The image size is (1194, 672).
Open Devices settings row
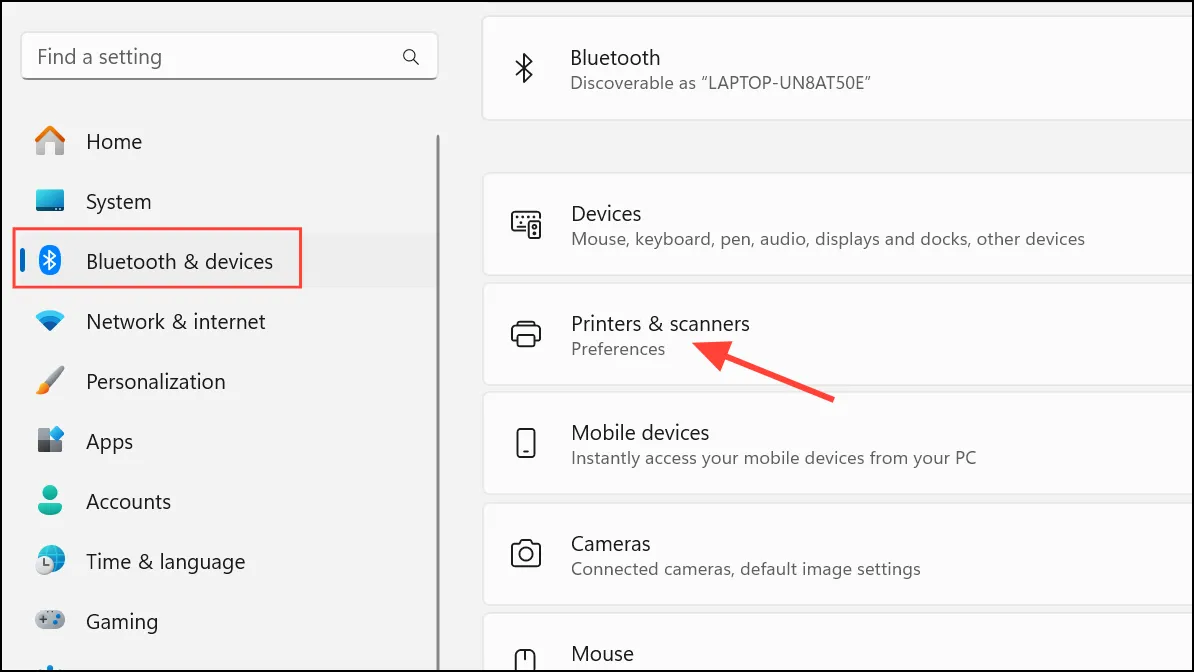pyautogui.click(x=838, y=225)
